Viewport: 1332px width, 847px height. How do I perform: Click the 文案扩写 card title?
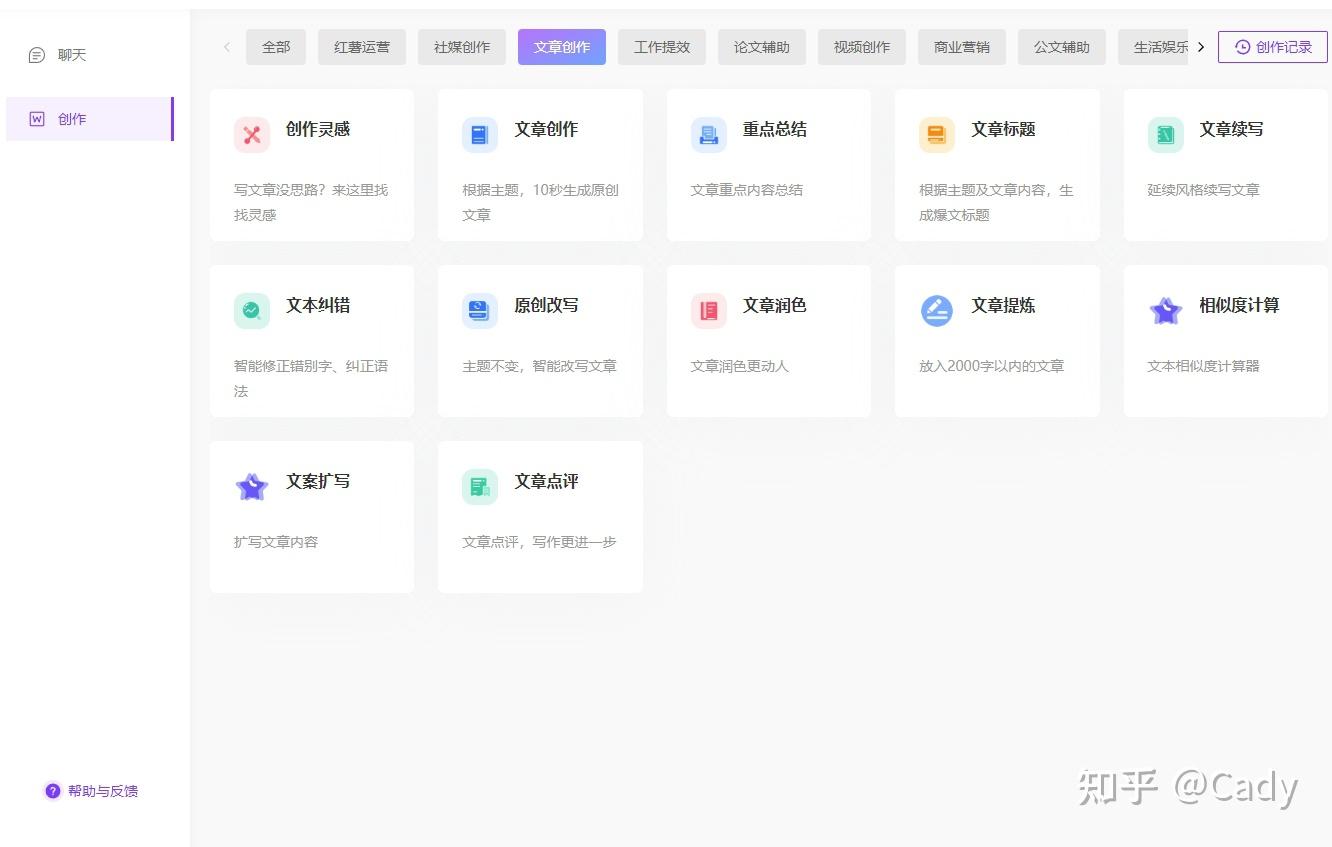(318, 481)
